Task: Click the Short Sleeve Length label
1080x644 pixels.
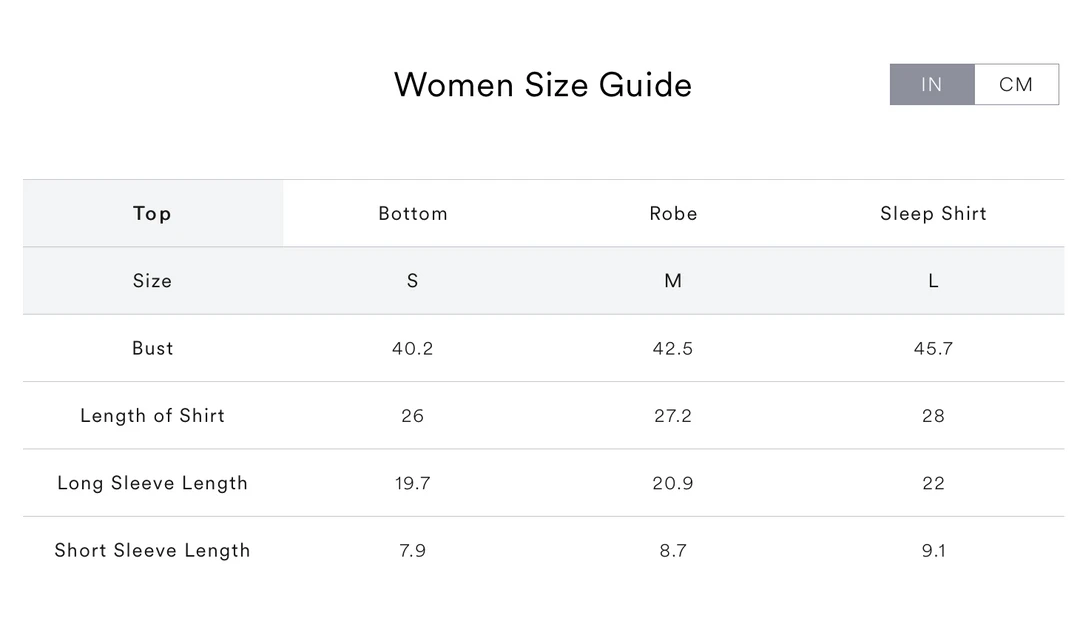Action: coord(152,550)
